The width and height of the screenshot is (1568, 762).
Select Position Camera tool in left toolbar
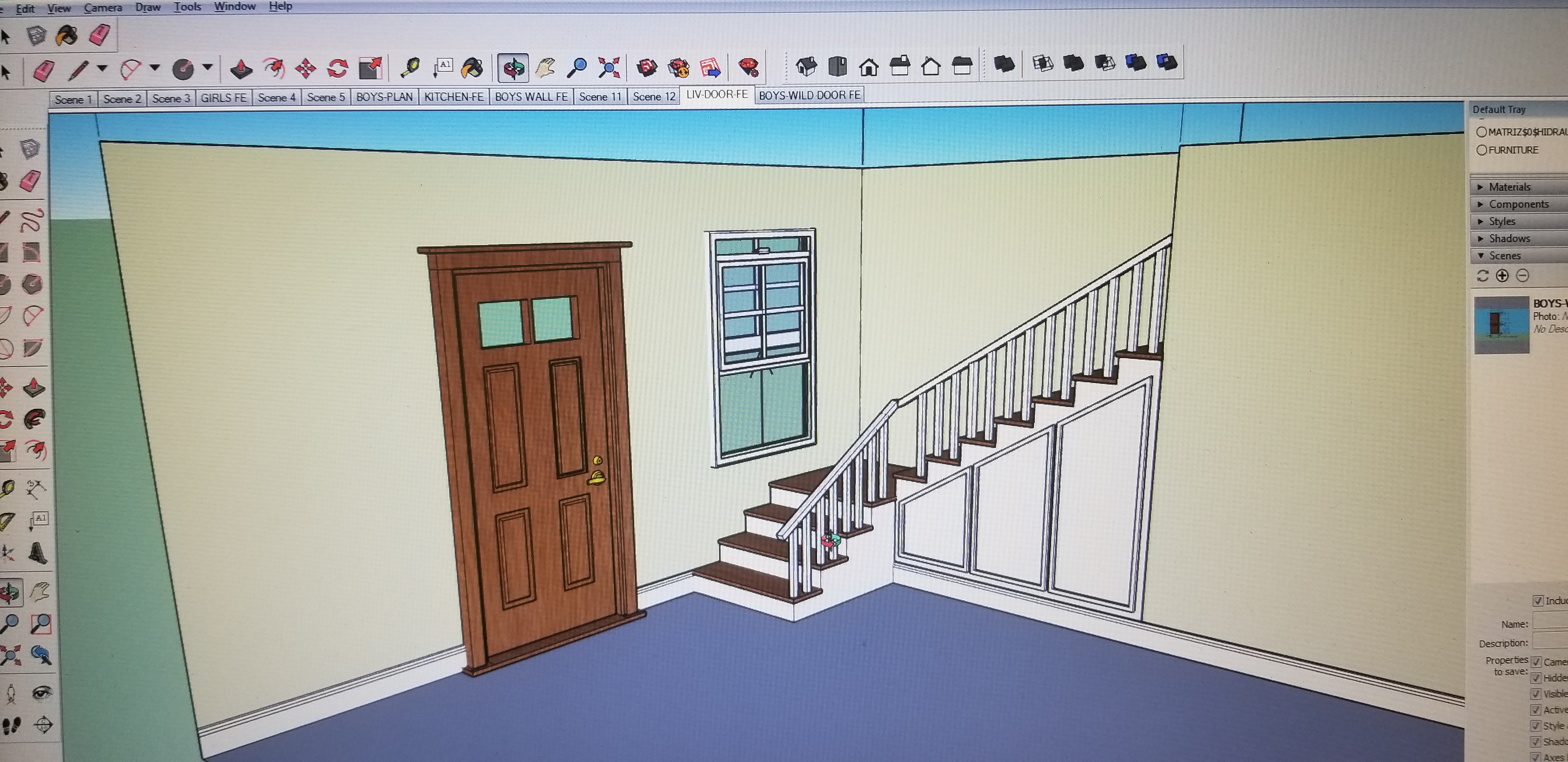10,694
